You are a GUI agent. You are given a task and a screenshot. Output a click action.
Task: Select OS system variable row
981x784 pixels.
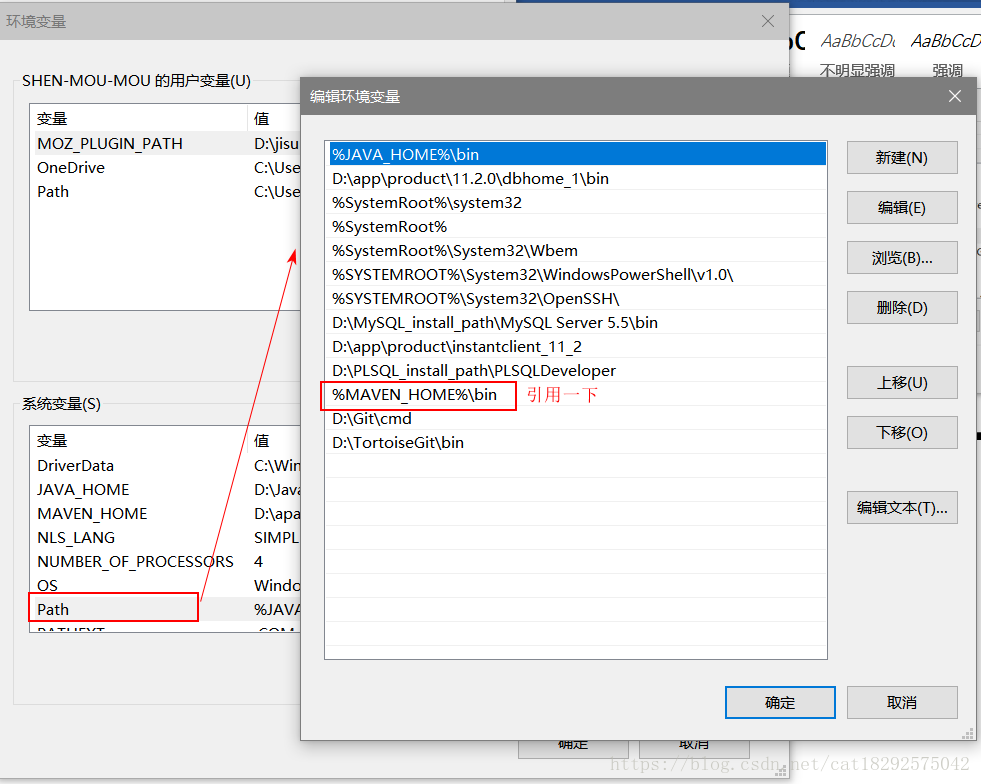[166, 586]
